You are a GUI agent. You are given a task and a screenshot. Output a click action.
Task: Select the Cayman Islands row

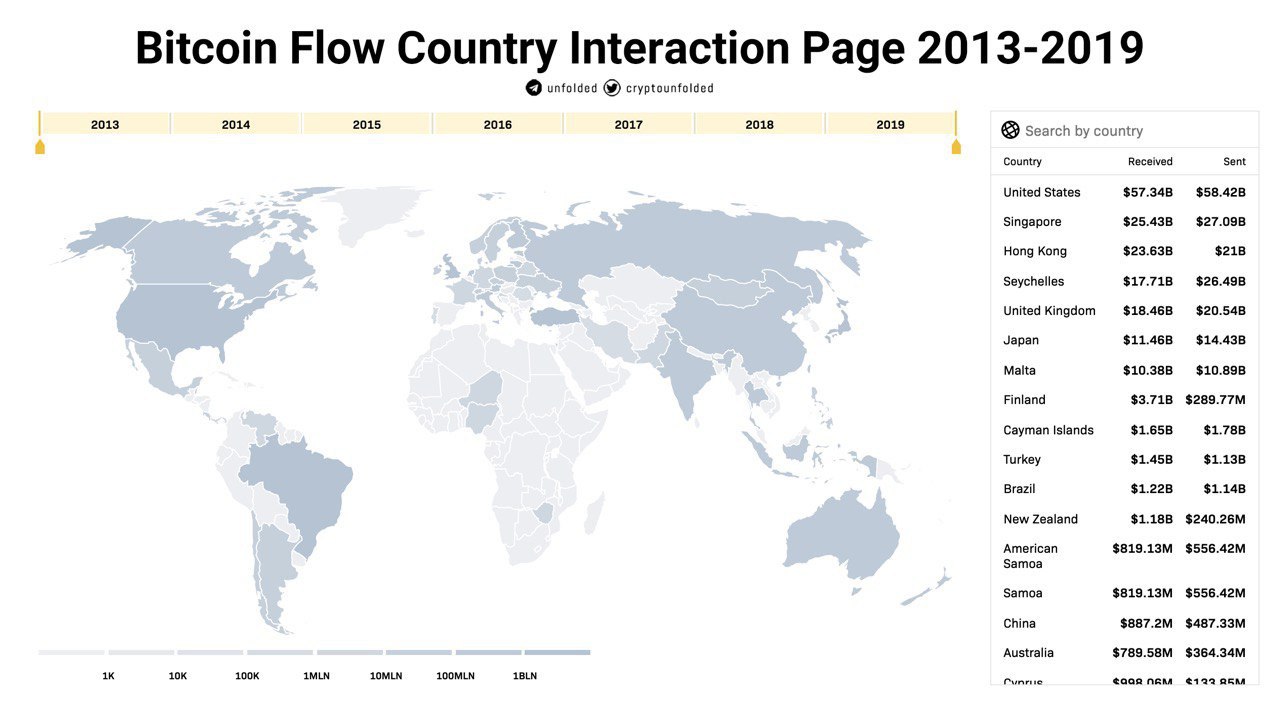pos(1125,429)
